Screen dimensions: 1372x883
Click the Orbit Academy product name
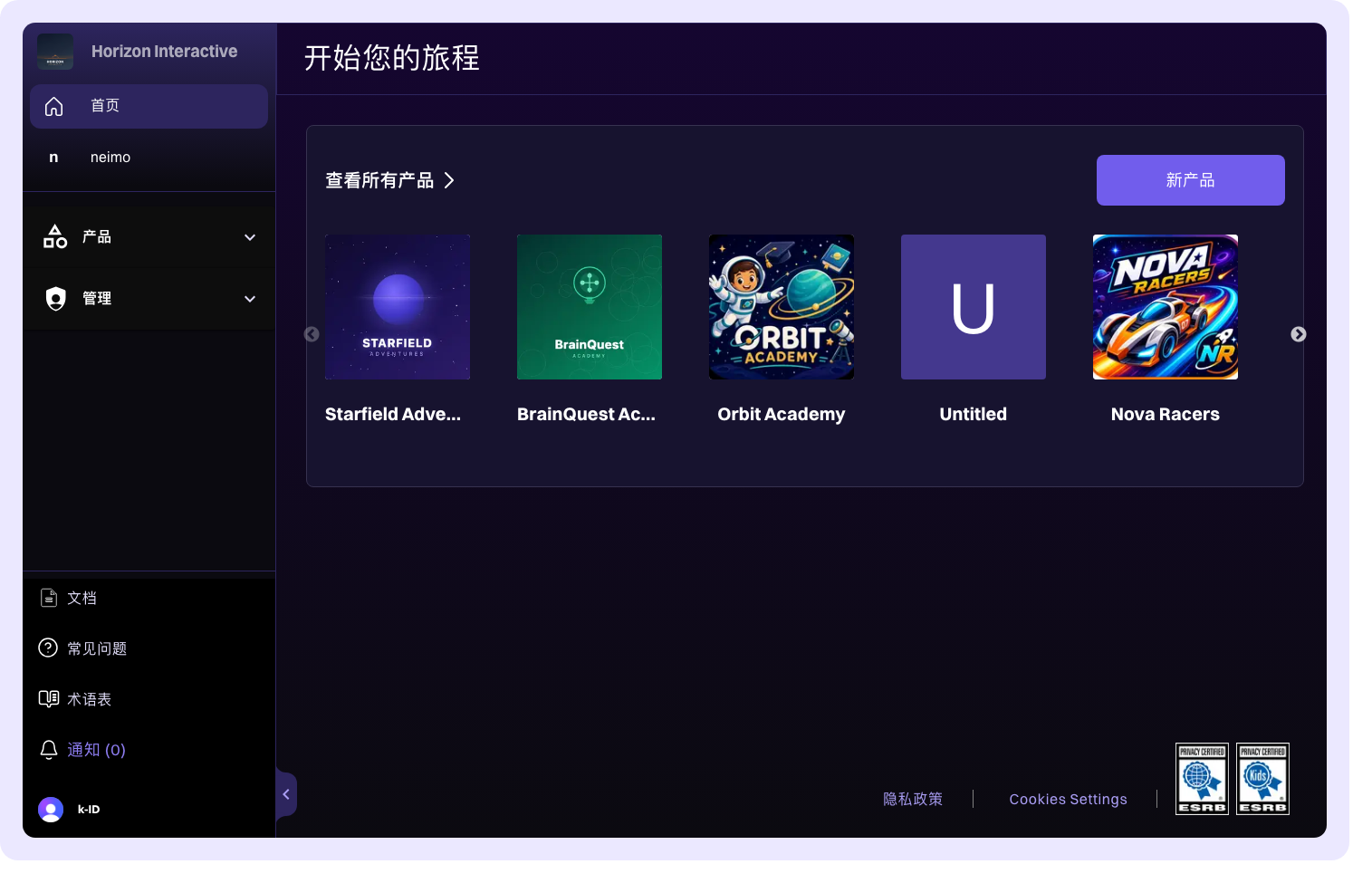782,414
